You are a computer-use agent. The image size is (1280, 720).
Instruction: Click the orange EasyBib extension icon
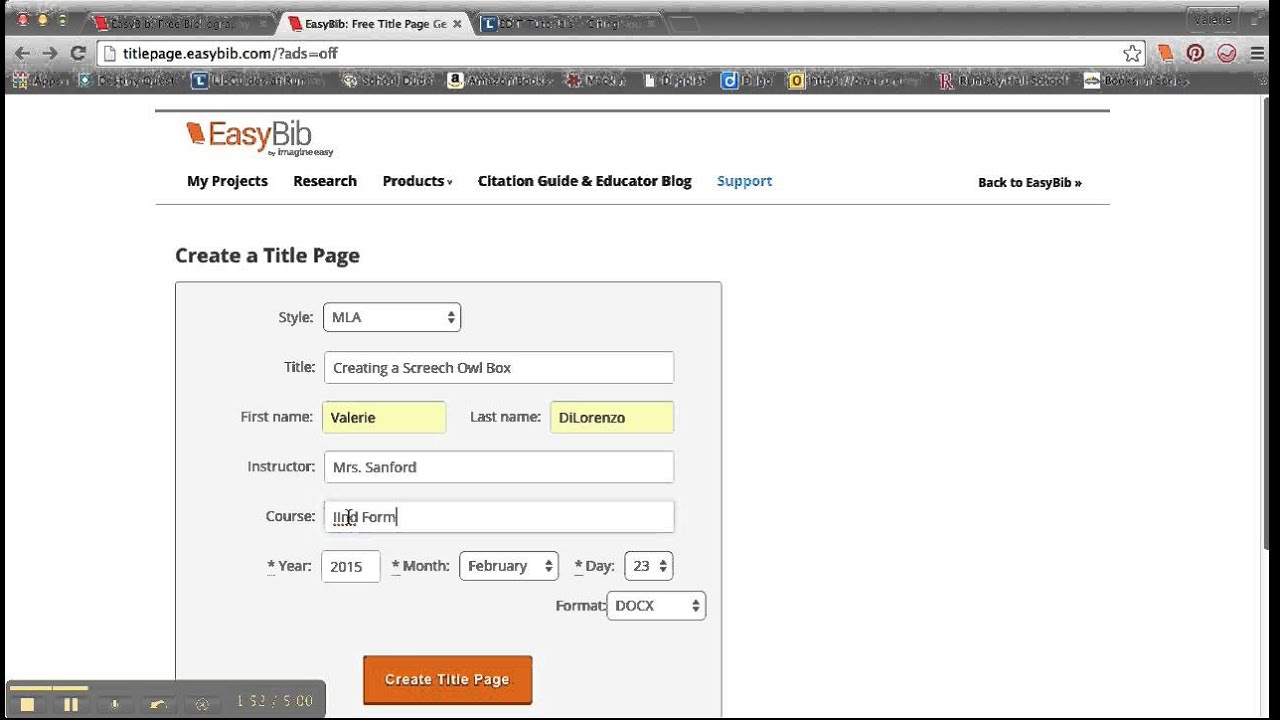pyautogui.click(x=1166, y=54)
